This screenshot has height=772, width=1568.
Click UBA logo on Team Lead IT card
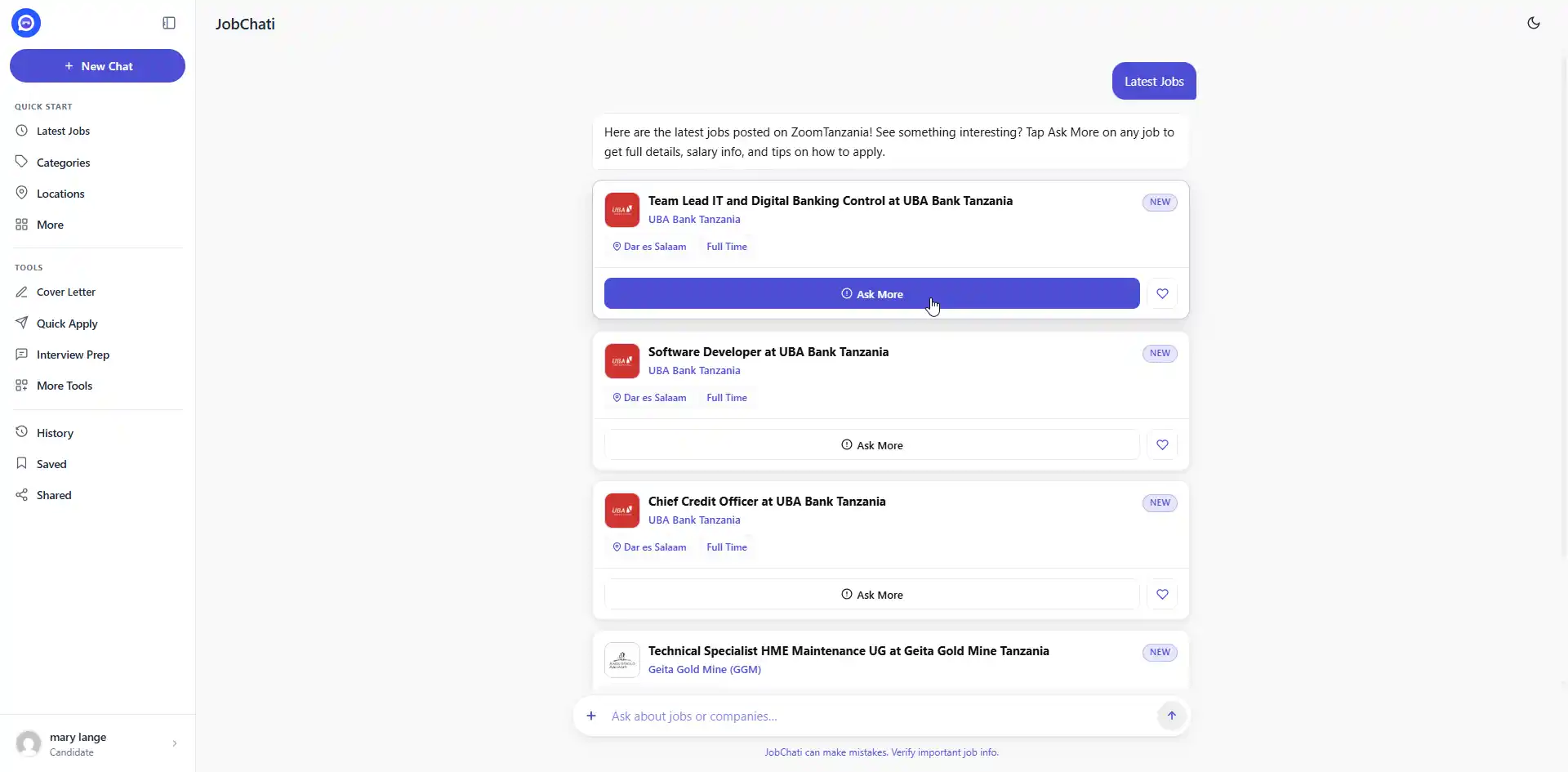[x=622, y=210]
